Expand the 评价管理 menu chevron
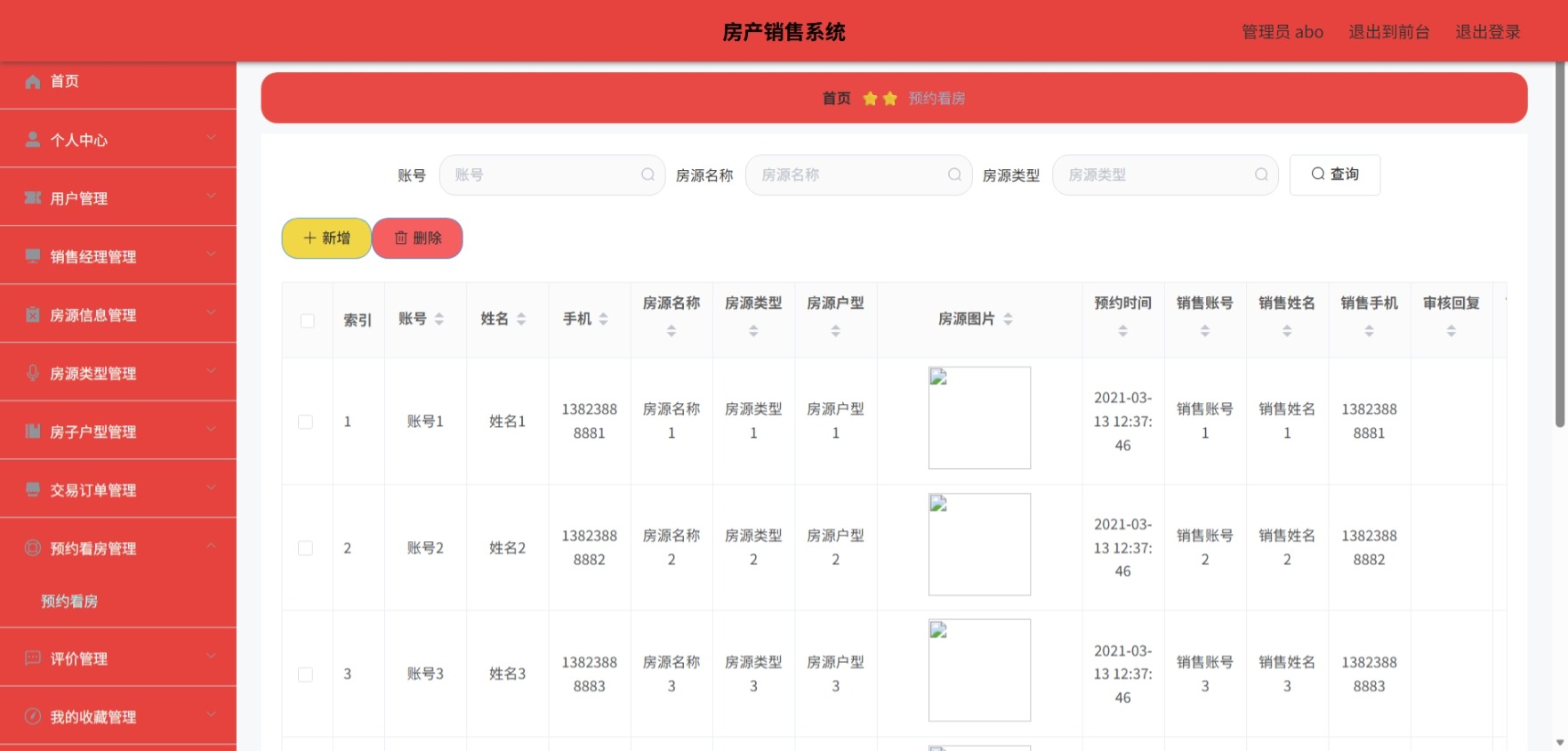The width and height of the screenshot is (1568, 751). pyautogui.click(x=212, y=656)
